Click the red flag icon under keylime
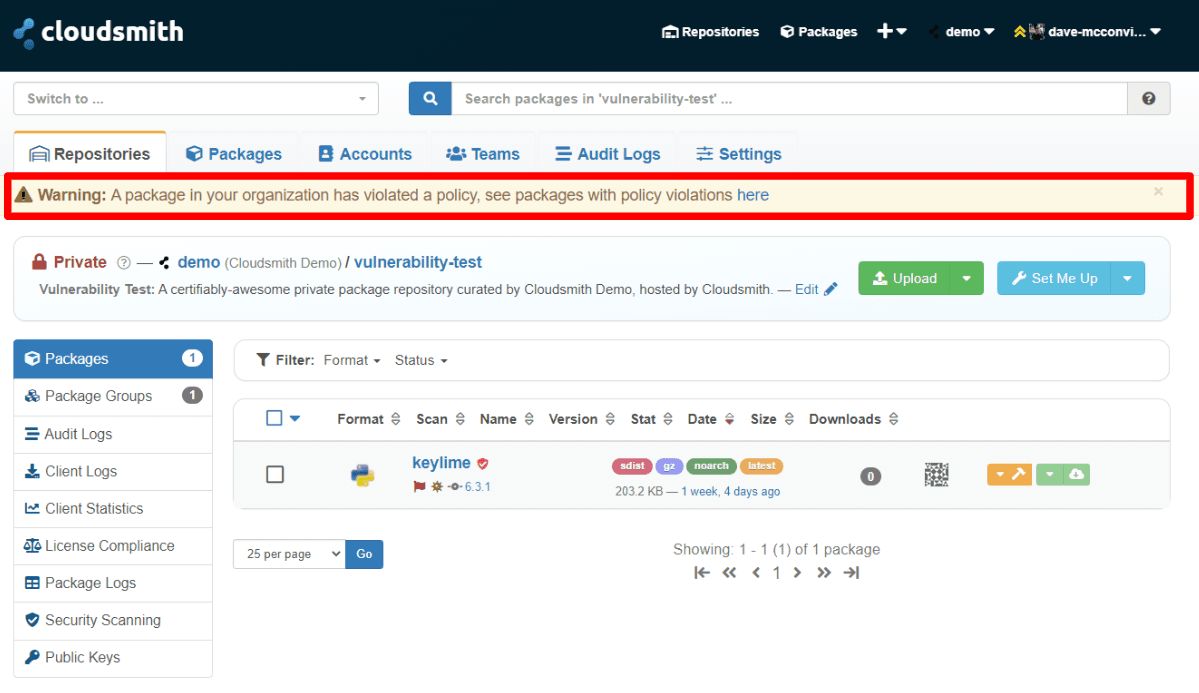 click(419, 487)
